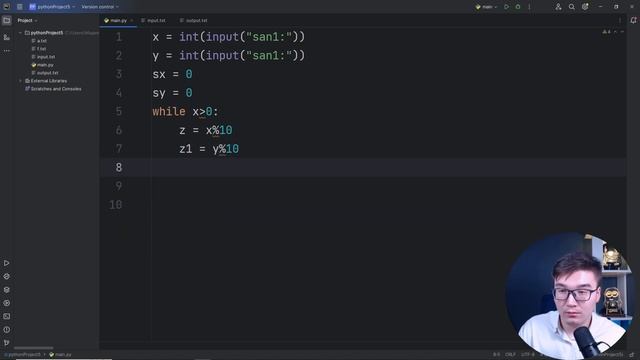640x360 pixels.
Task: Click line number 10 in the gutter
Action: pos(116,204)
